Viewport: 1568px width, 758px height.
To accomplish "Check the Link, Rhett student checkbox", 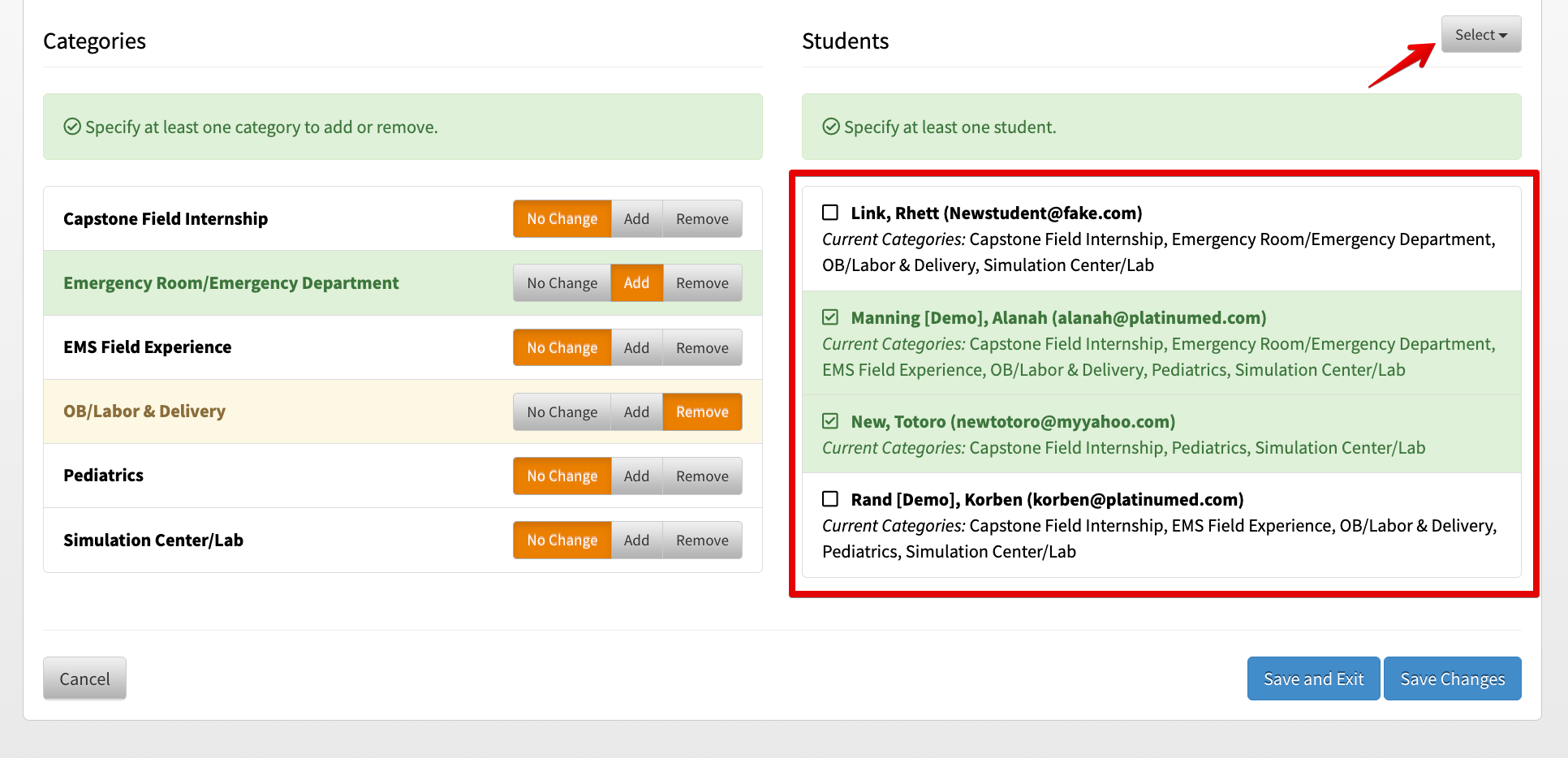I will 830,213.
